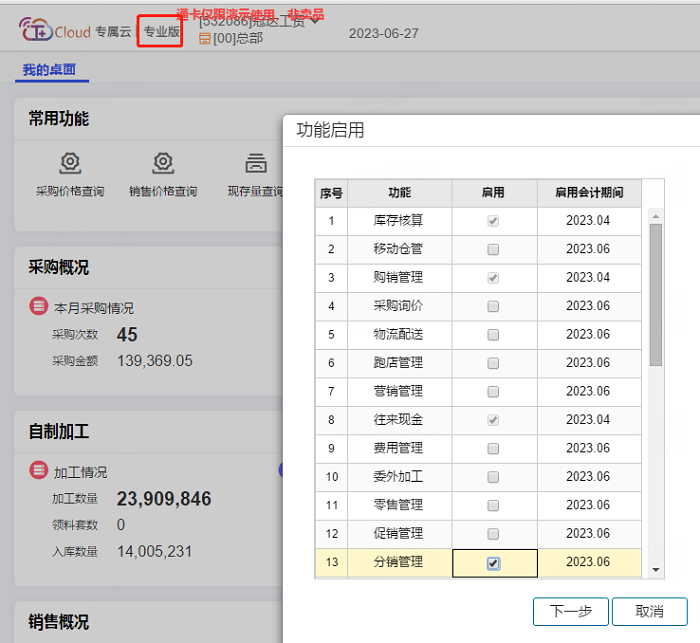Click 采购次数 value 45
Image resolution: width=700 pixels, height=643 pixels.
[127, 334]
